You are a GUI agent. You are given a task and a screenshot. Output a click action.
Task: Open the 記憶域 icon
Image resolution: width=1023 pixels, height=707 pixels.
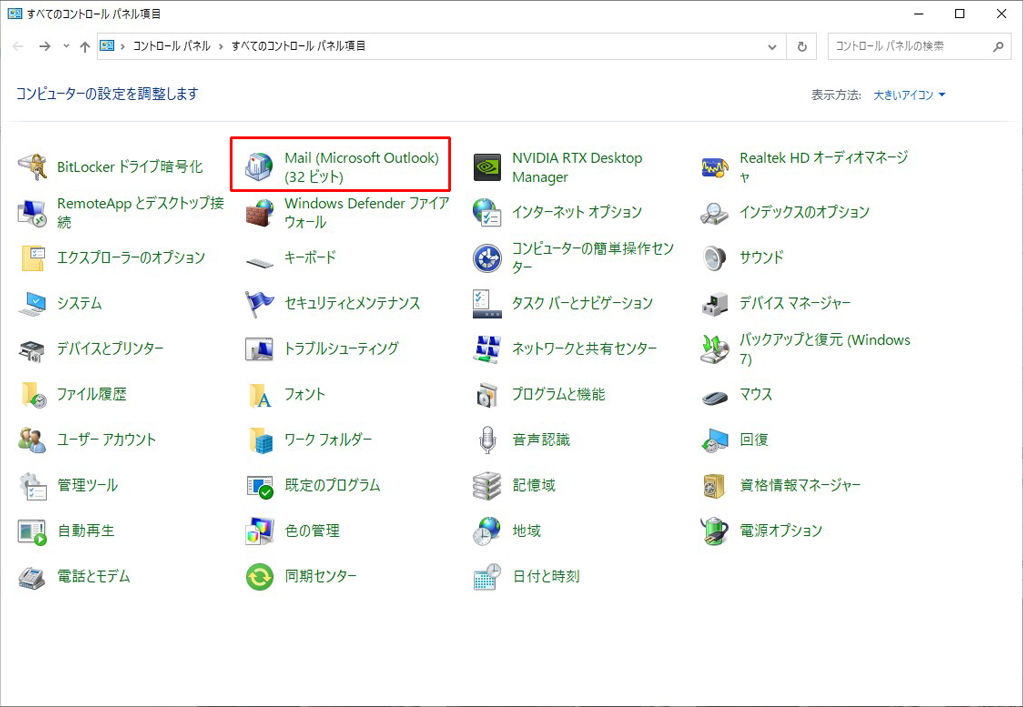pyautogui.click(x=487, y=487)
